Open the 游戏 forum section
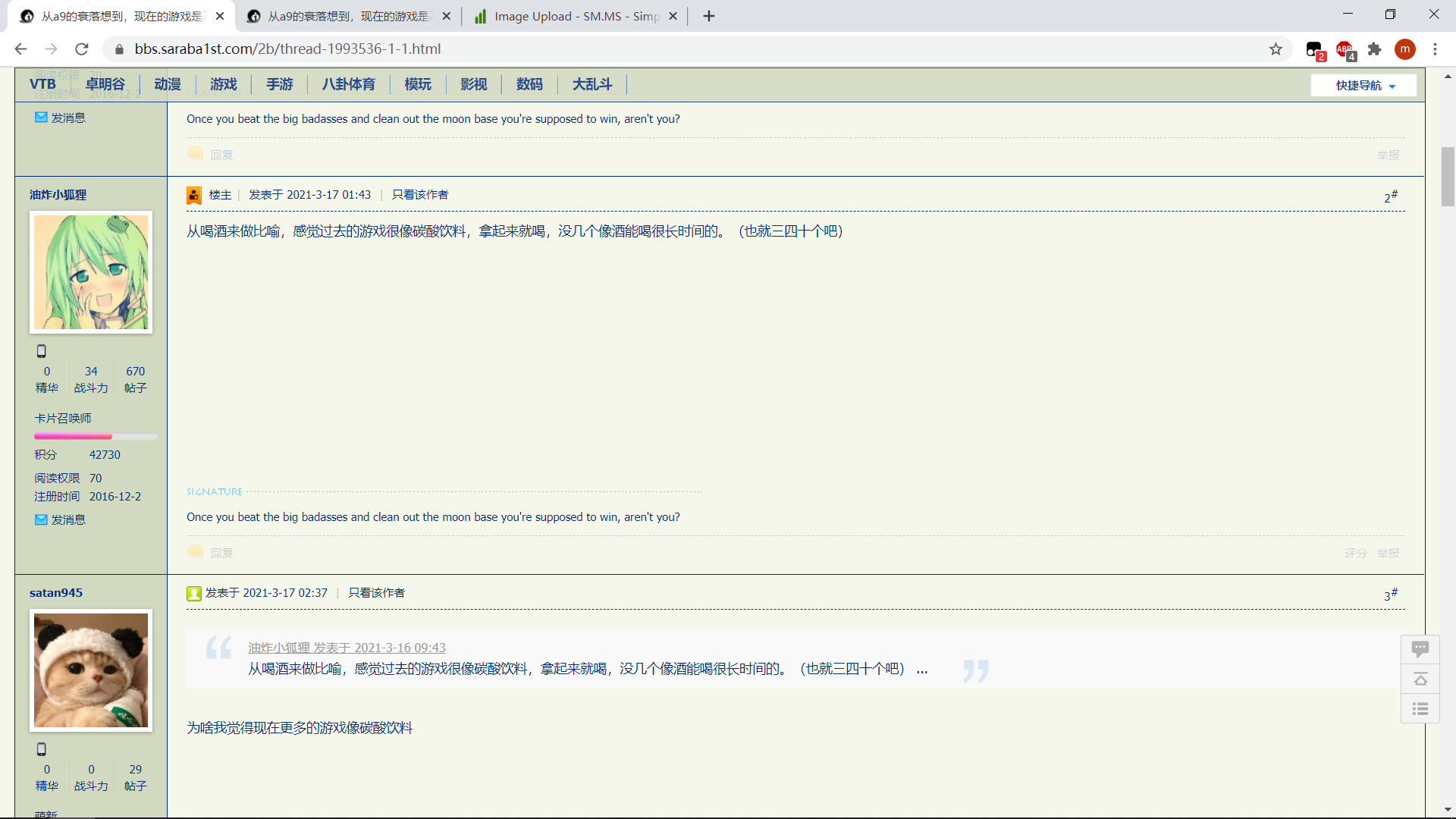The height and width of the screenshot is (819, 1456). click(x=223, y=84)
